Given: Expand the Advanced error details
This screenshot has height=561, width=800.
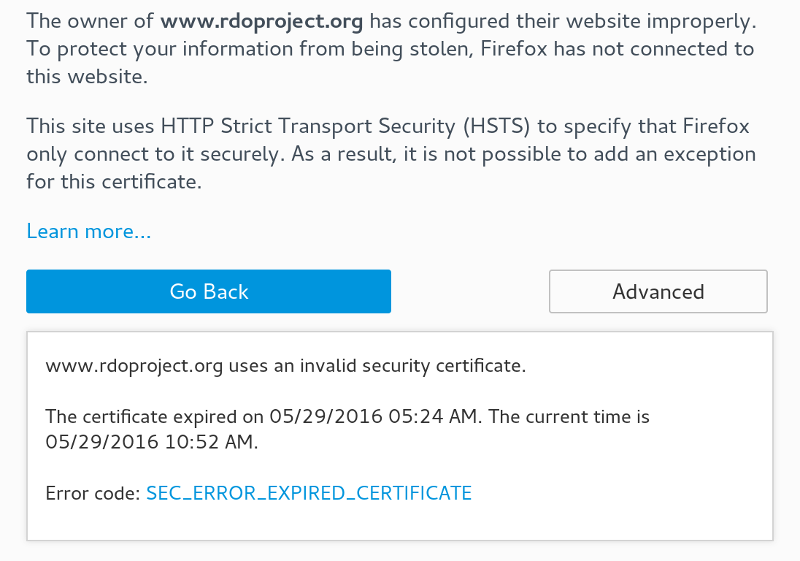Looking at the screenshot, I should 658,291.
